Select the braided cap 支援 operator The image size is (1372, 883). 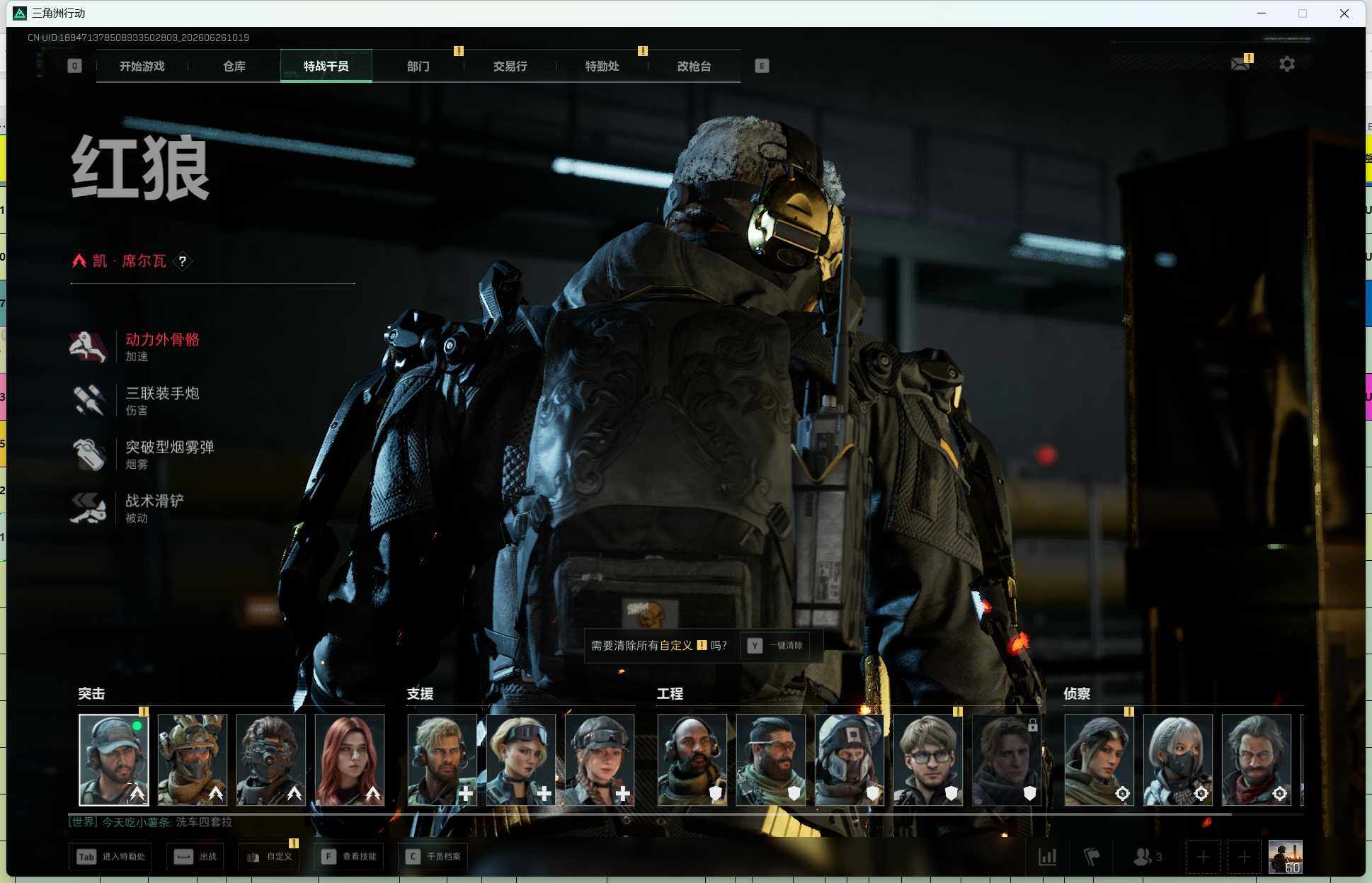600,760
